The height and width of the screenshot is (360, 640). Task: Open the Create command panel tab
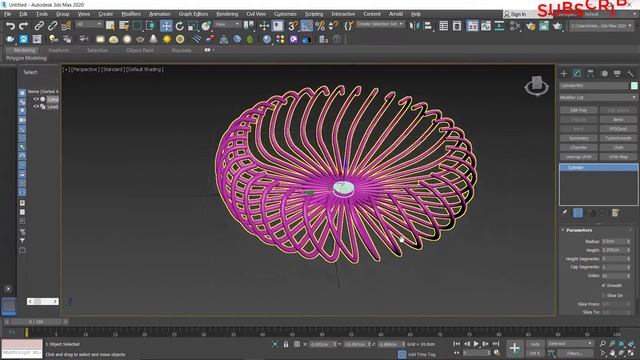pyautogui.click(x=564, y=73)
